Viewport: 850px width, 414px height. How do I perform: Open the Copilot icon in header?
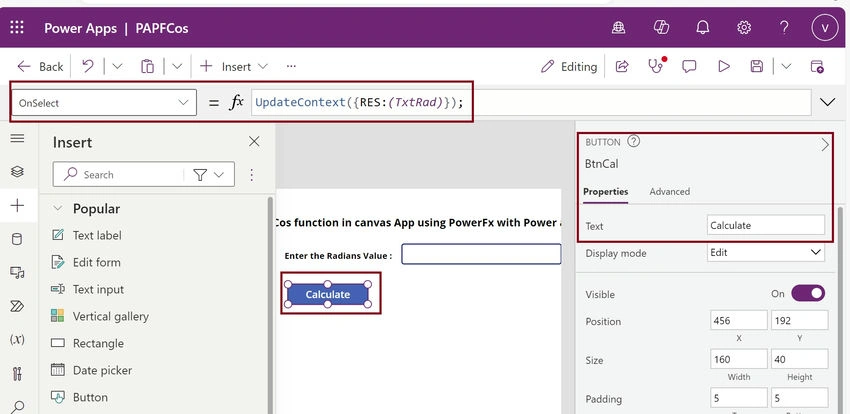pyautogui.click(x=661, y=28)
